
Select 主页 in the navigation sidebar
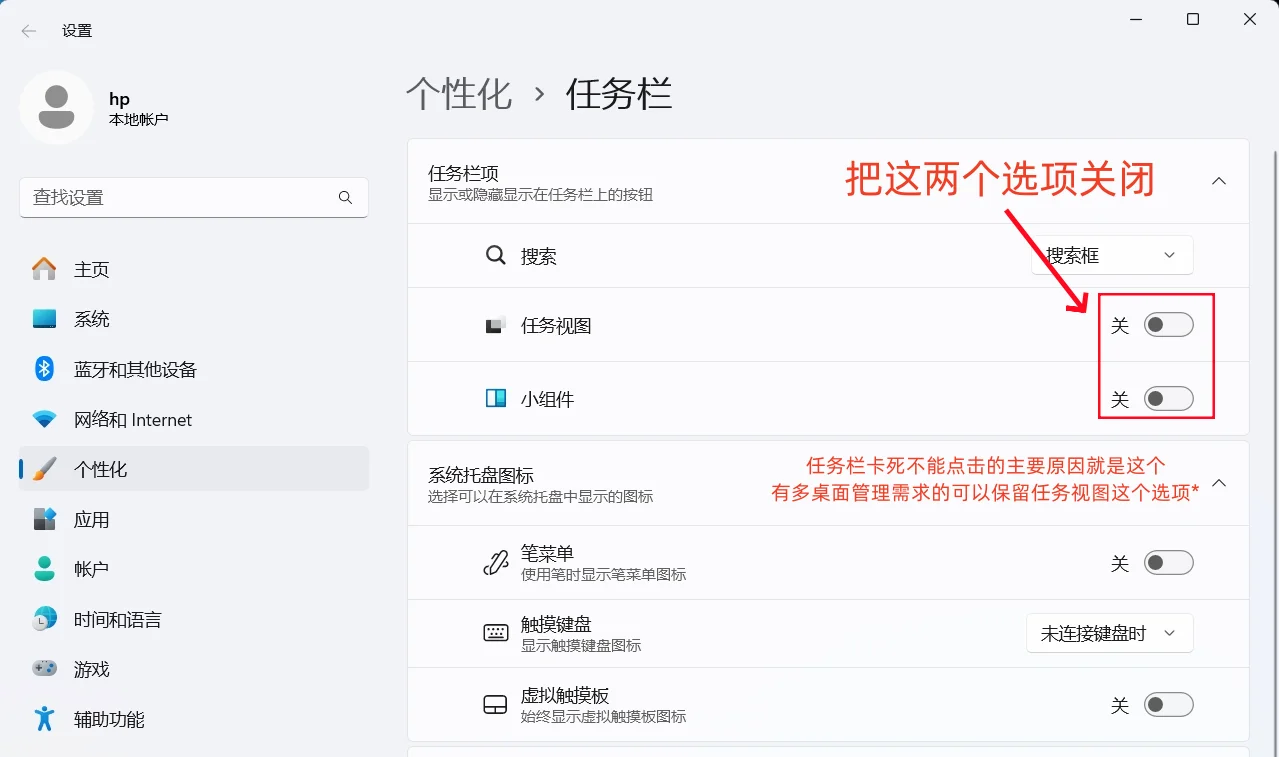pyautogui.click(x=92, y=268)
